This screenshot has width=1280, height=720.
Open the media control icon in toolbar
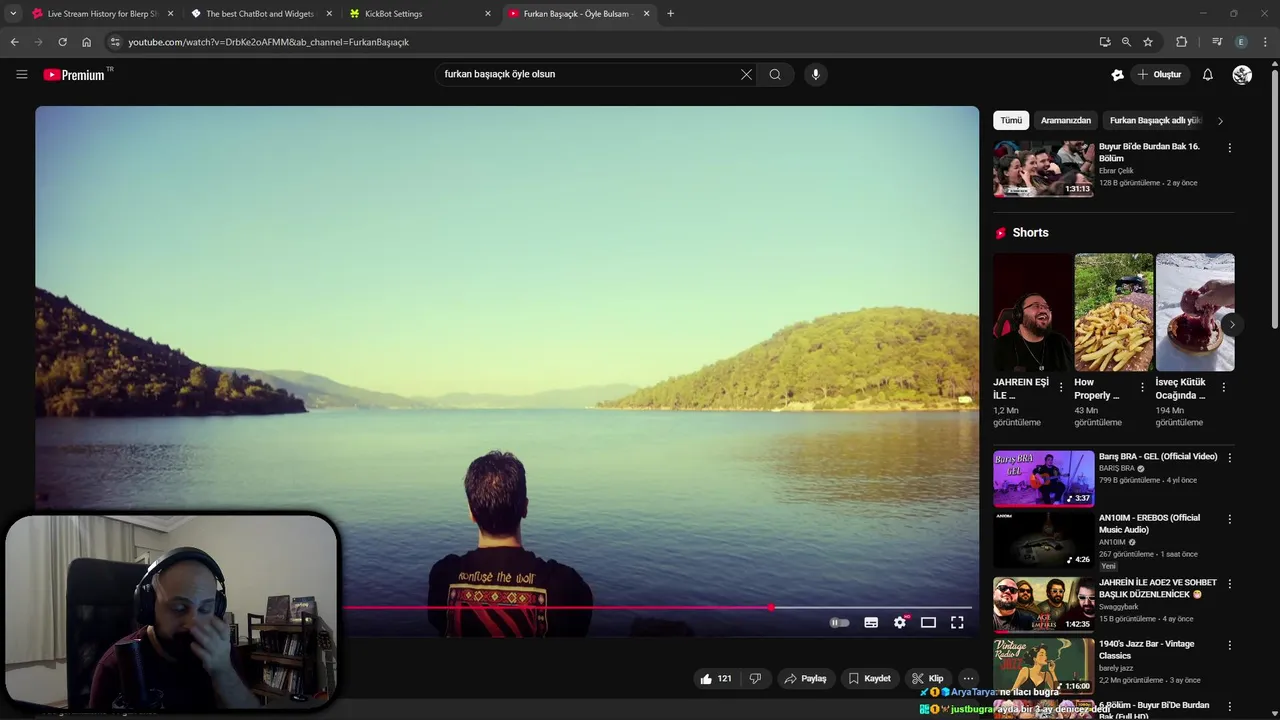tap(1216, 42)
